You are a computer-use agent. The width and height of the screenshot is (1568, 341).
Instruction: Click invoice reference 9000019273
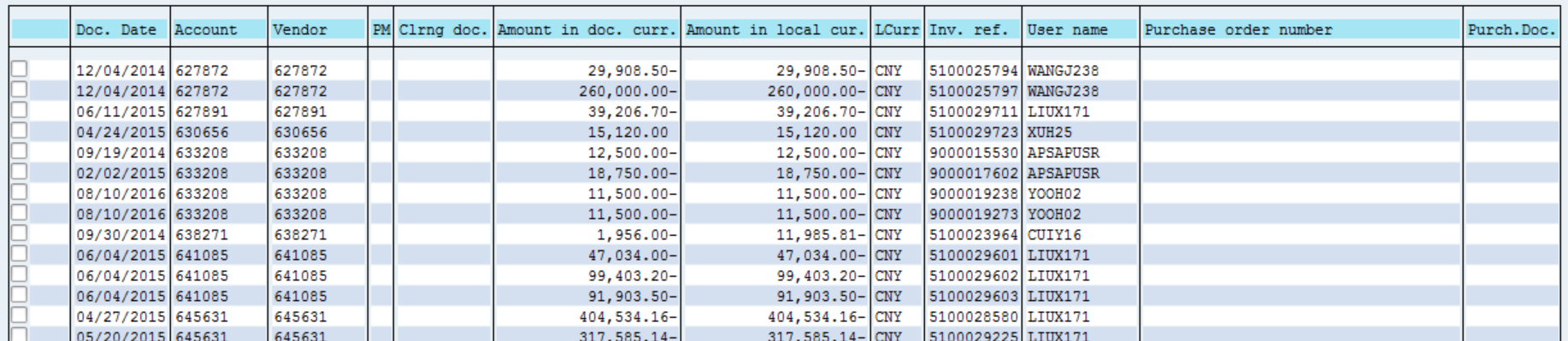tap(974, 215)
